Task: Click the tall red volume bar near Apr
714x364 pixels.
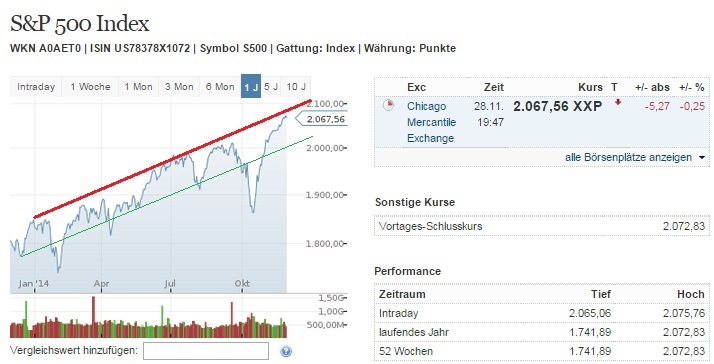Action: (93, 317)
